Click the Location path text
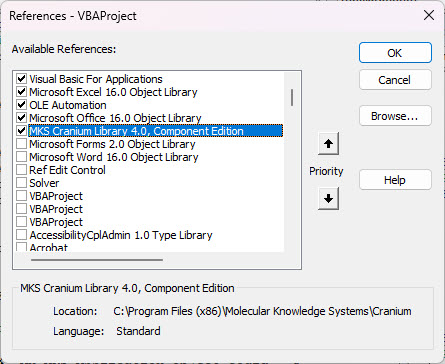Screen dimensions: 445x364 (x=262, y=311)
